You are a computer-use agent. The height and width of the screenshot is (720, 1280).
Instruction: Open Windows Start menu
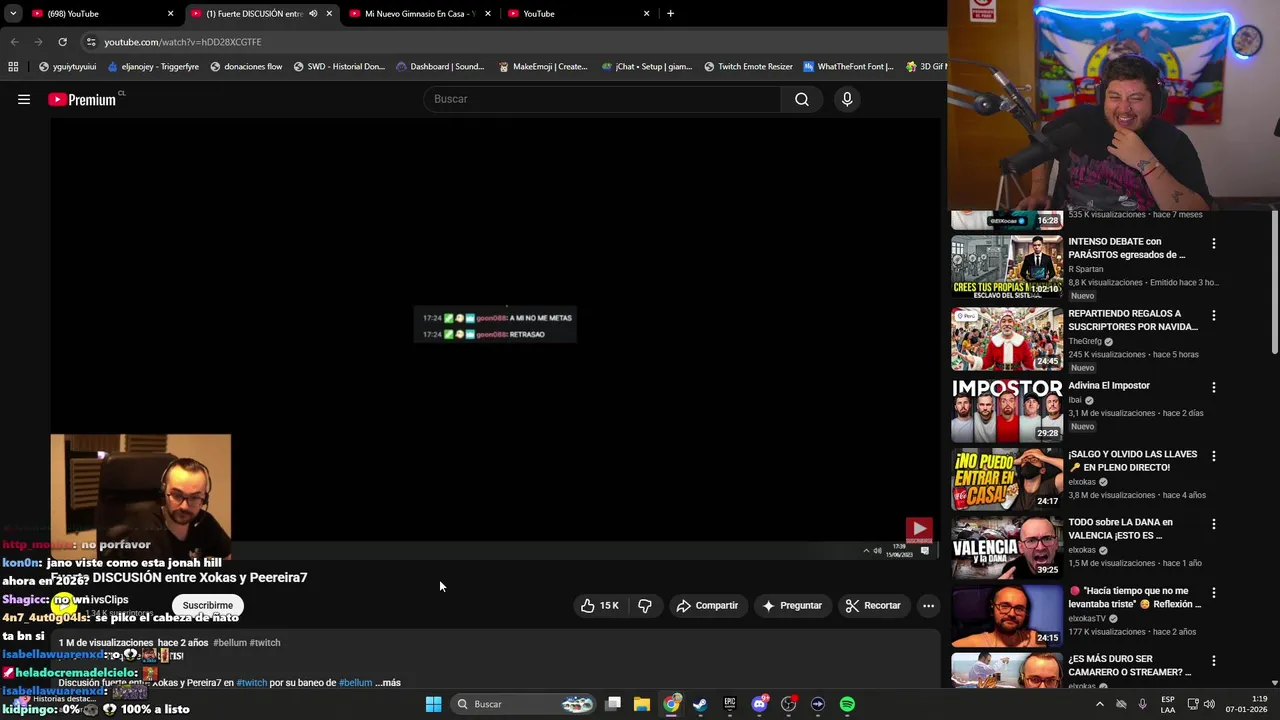(x=433, y=704)
